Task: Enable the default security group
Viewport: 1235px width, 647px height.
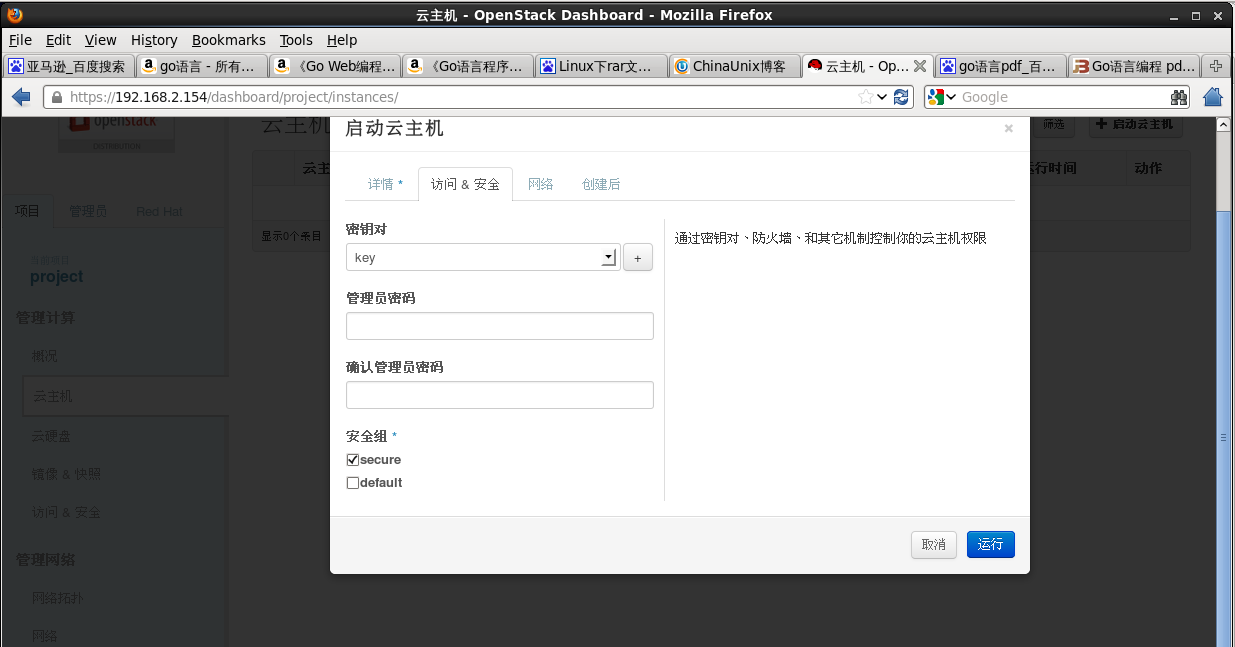Action: tap(352, 482)
